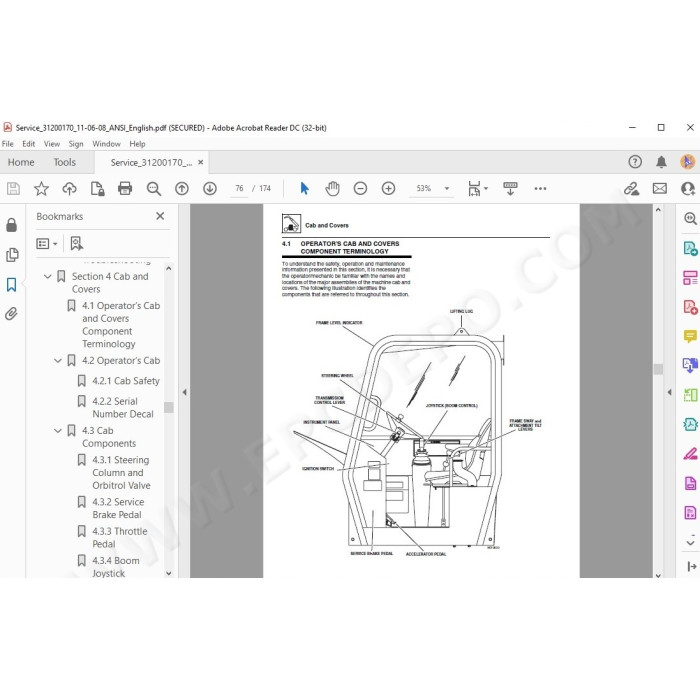Click the scrolling mode keyboard icon
This screenshot has height=700, width=700.
pyautogui.click(x=510, y=188)
